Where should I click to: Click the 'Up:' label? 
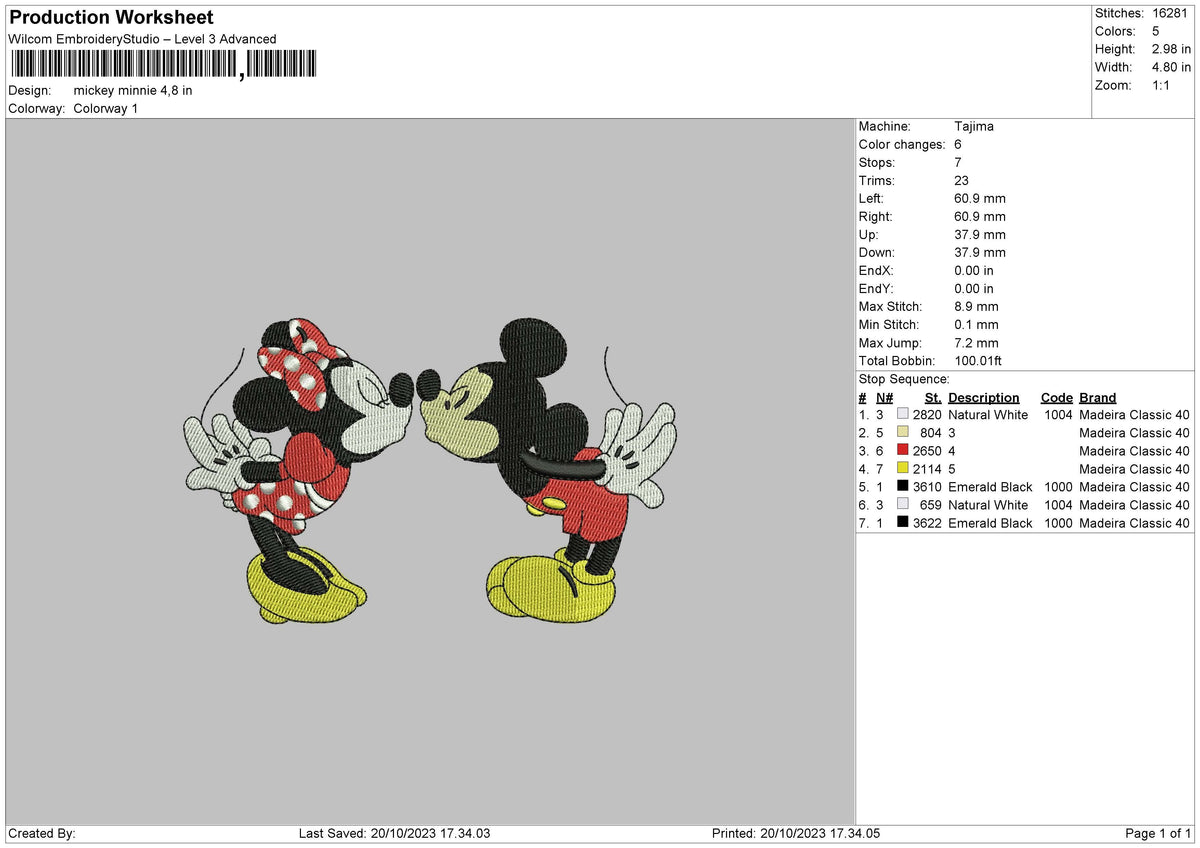(869, 235)
